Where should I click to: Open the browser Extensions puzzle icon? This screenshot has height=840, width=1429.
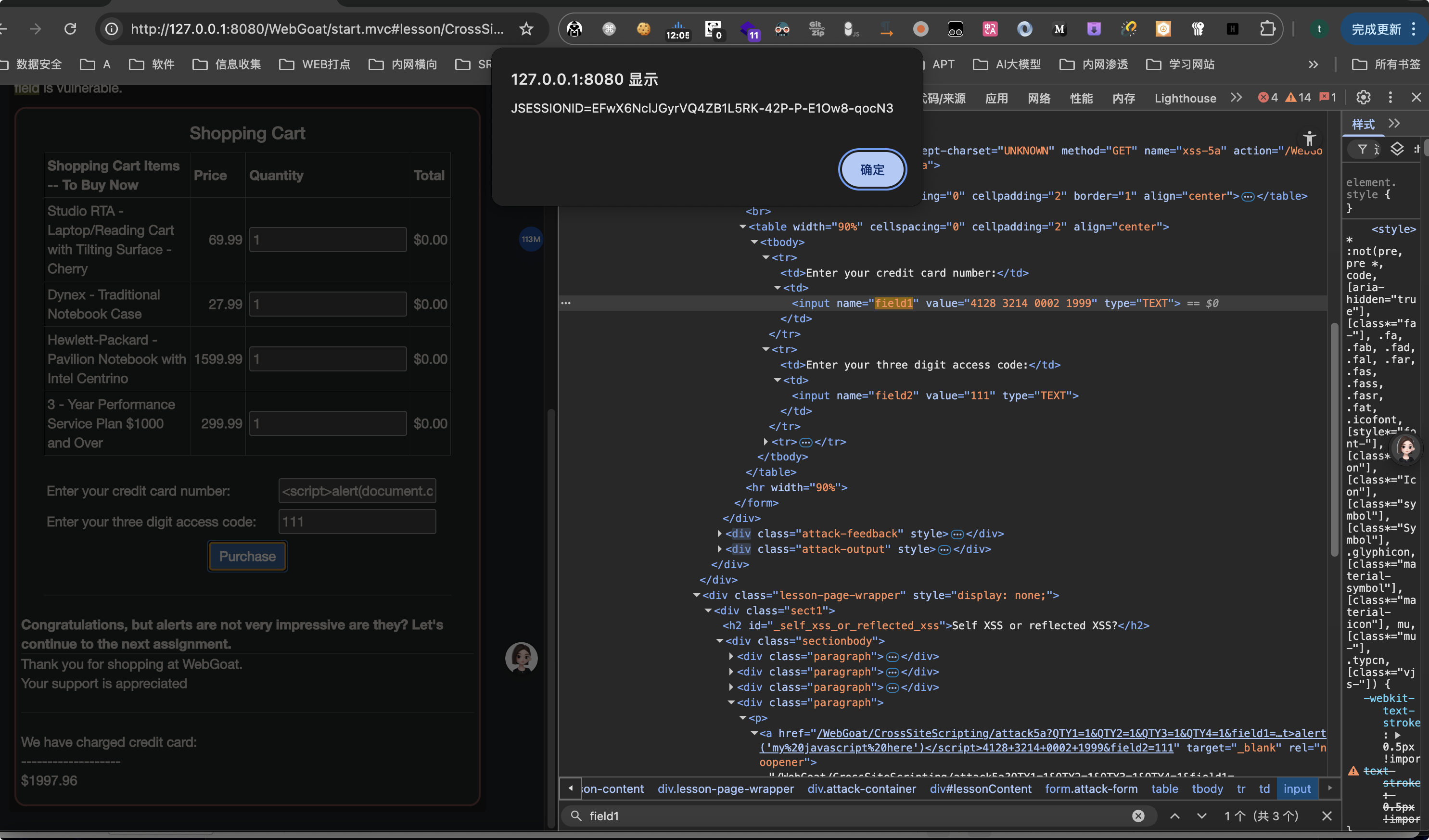(x=1267, y=29)
